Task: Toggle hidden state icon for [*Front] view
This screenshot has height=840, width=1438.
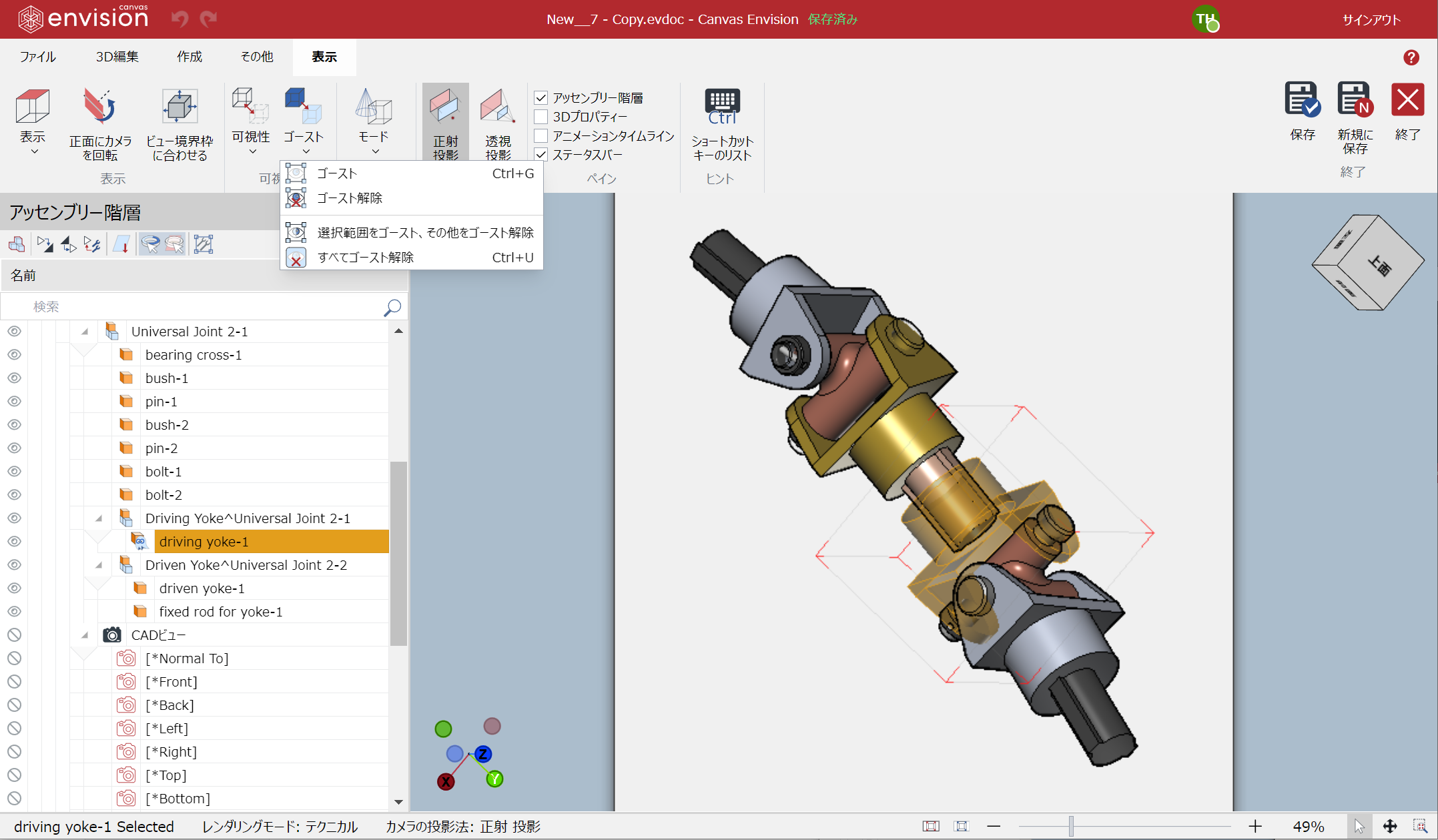Action: [x=14, y=682]
